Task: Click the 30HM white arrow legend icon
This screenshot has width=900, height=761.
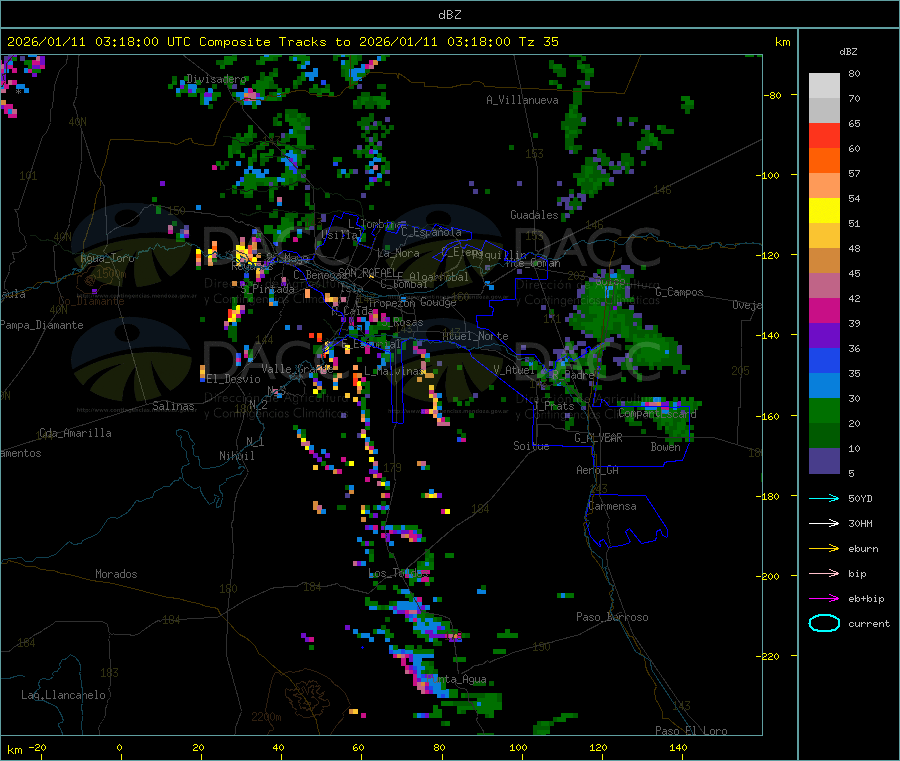Action: coord(824,523)
